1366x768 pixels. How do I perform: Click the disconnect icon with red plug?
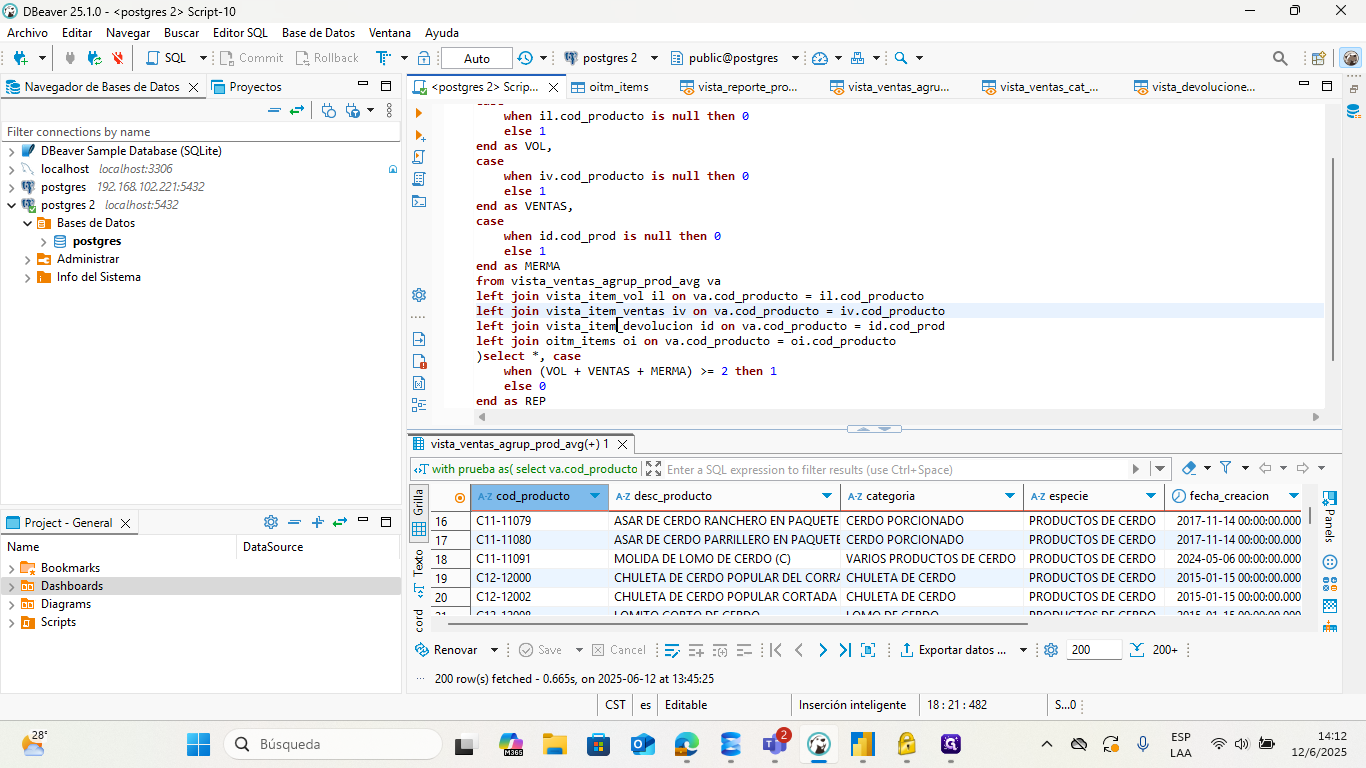pos(118,58)
